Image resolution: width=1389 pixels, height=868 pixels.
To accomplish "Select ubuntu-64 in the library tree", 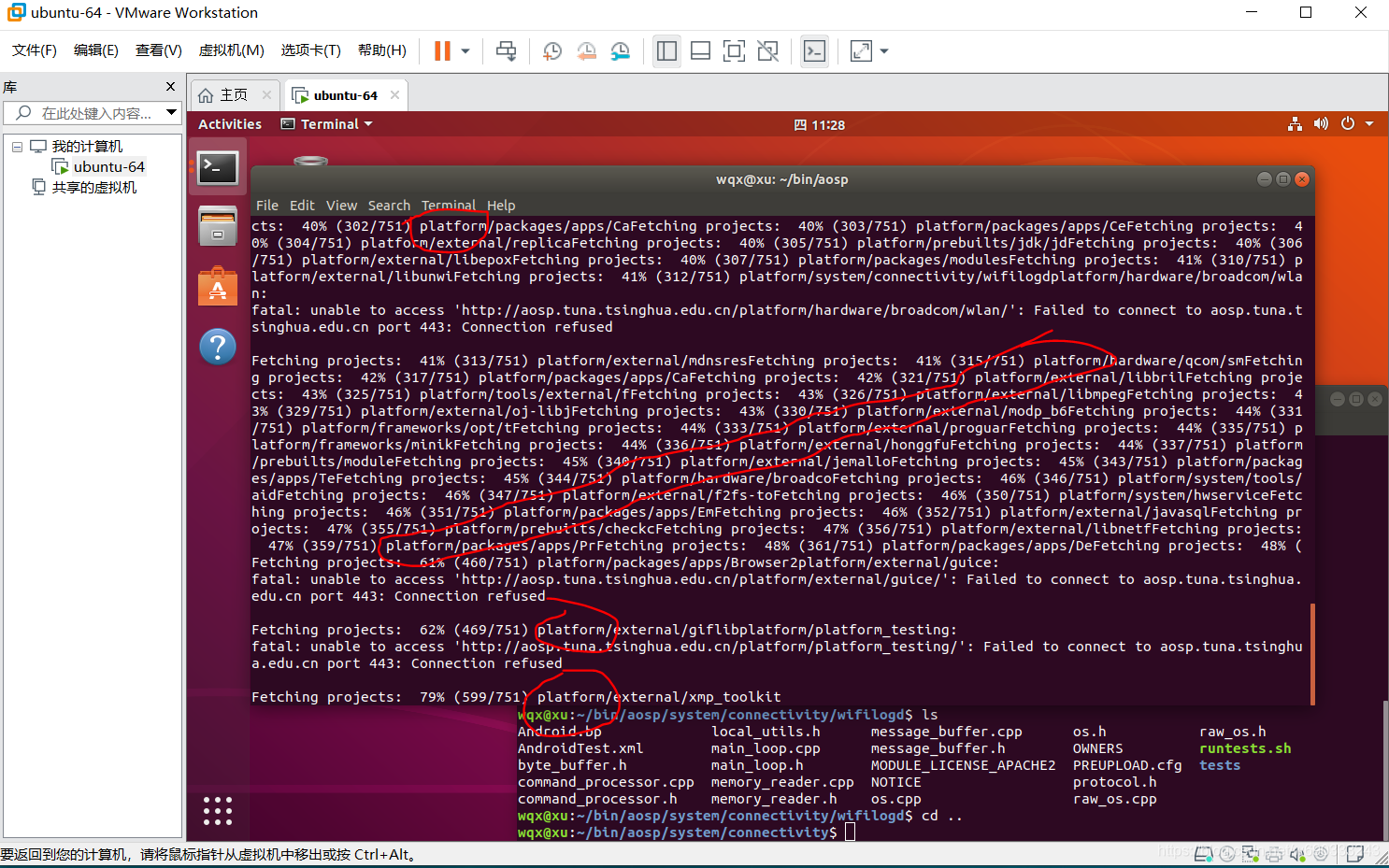I will tap(108, 167).
